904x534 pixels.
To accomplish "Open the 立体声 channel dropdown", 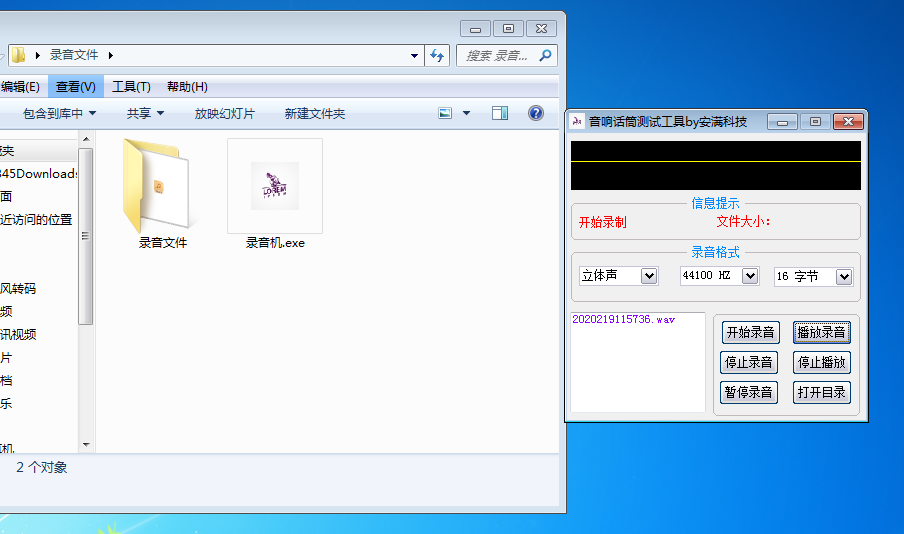I will pos(648,276).
